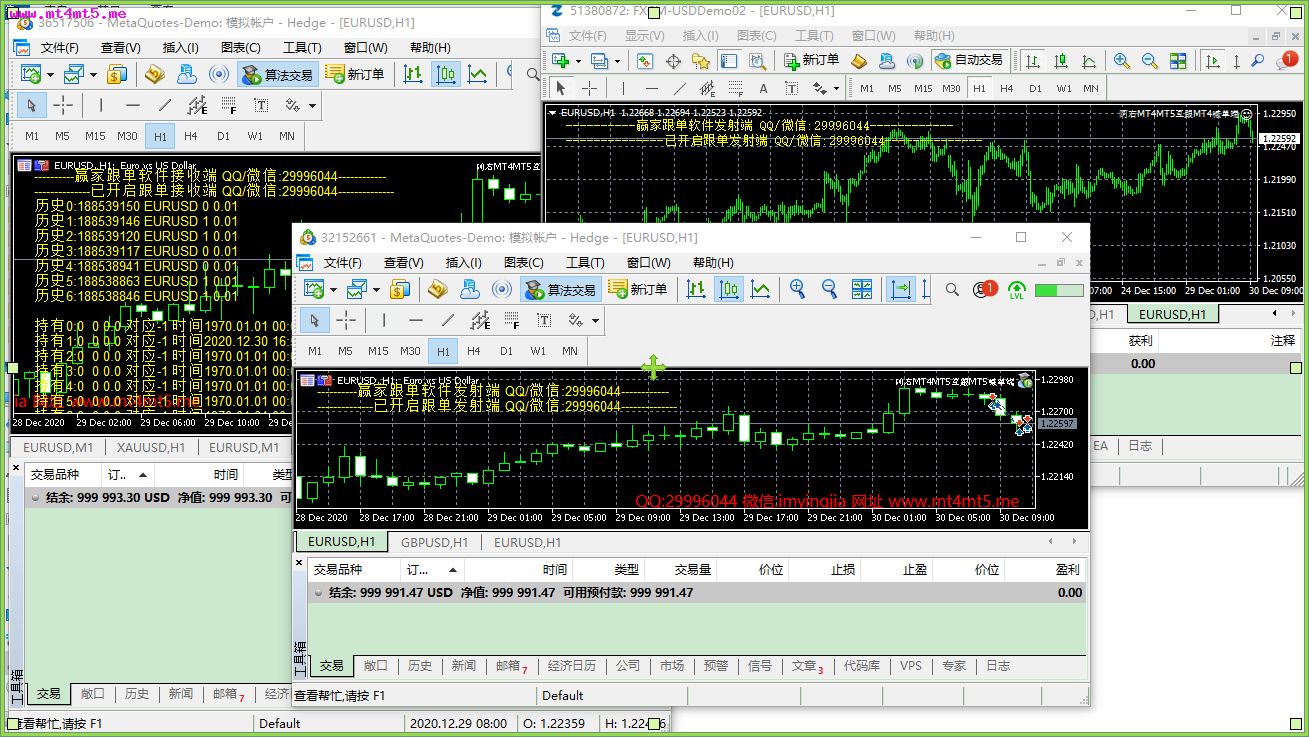This screenshot has height=737, width=1309.
Task: Open the notifications icon with red badge in front window
Action: 985,289
